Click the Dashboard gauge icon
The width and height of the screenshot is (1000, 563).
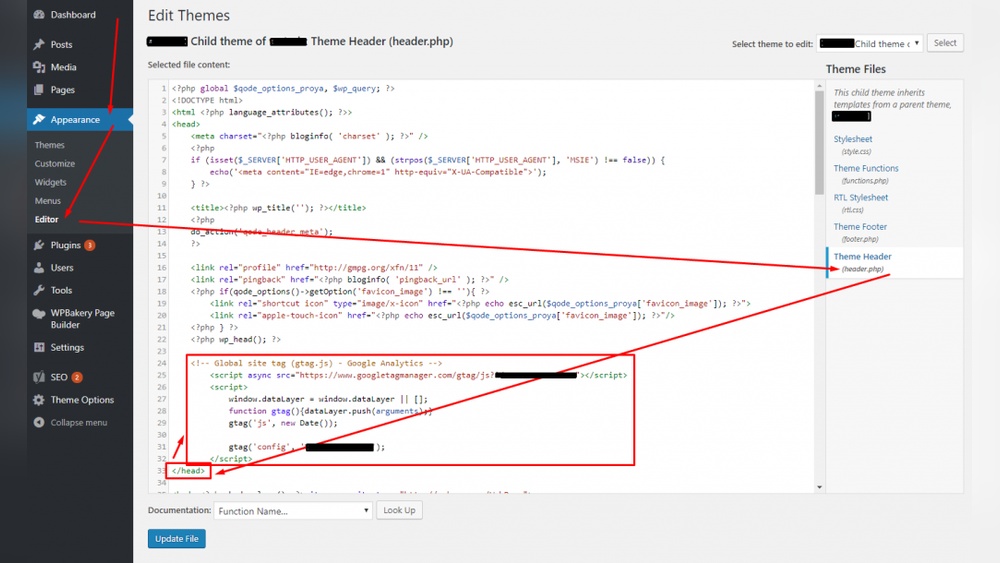click(x=39, y=14)
